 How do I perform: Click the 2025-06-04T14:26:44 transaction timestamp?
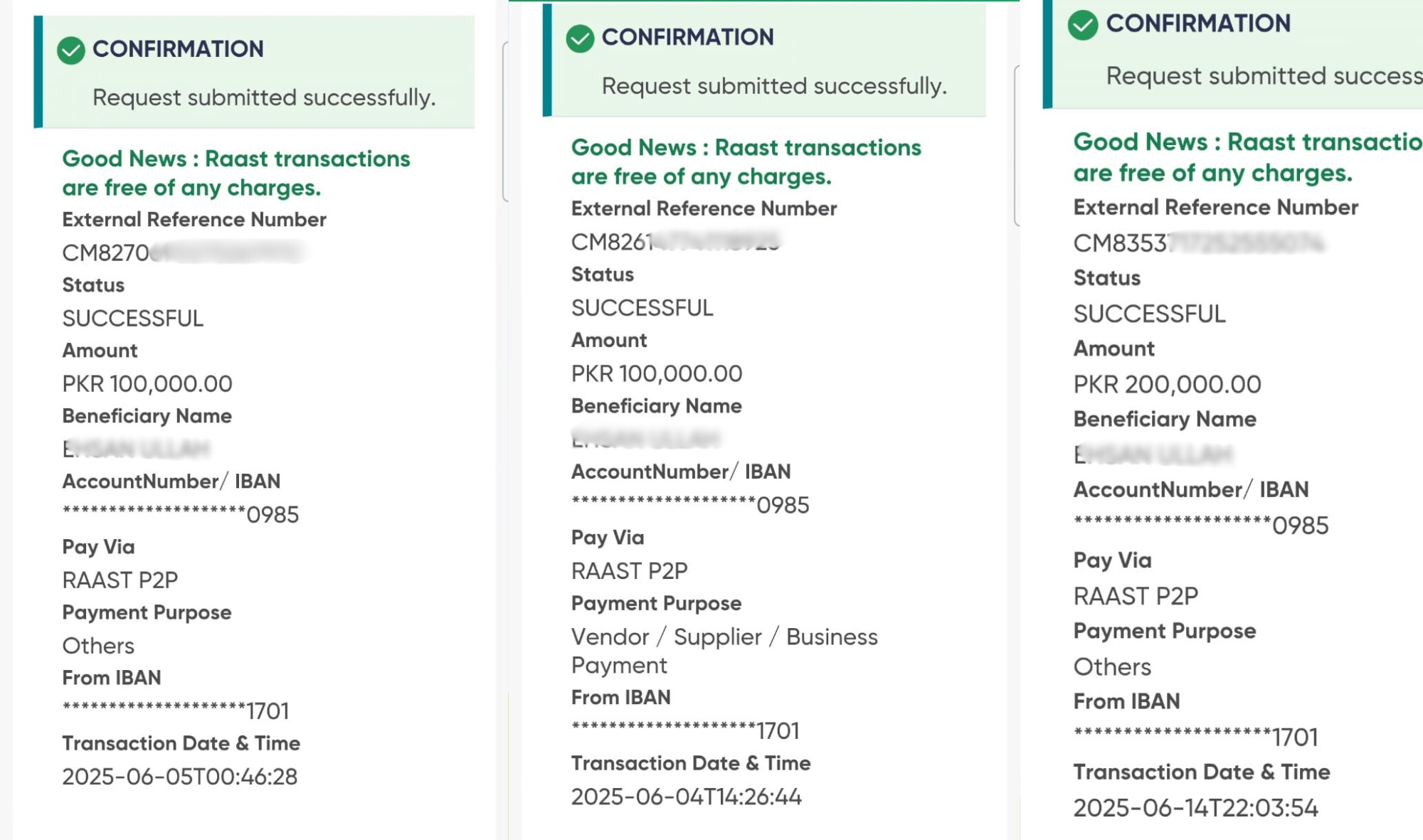click(x=686, y=797)
